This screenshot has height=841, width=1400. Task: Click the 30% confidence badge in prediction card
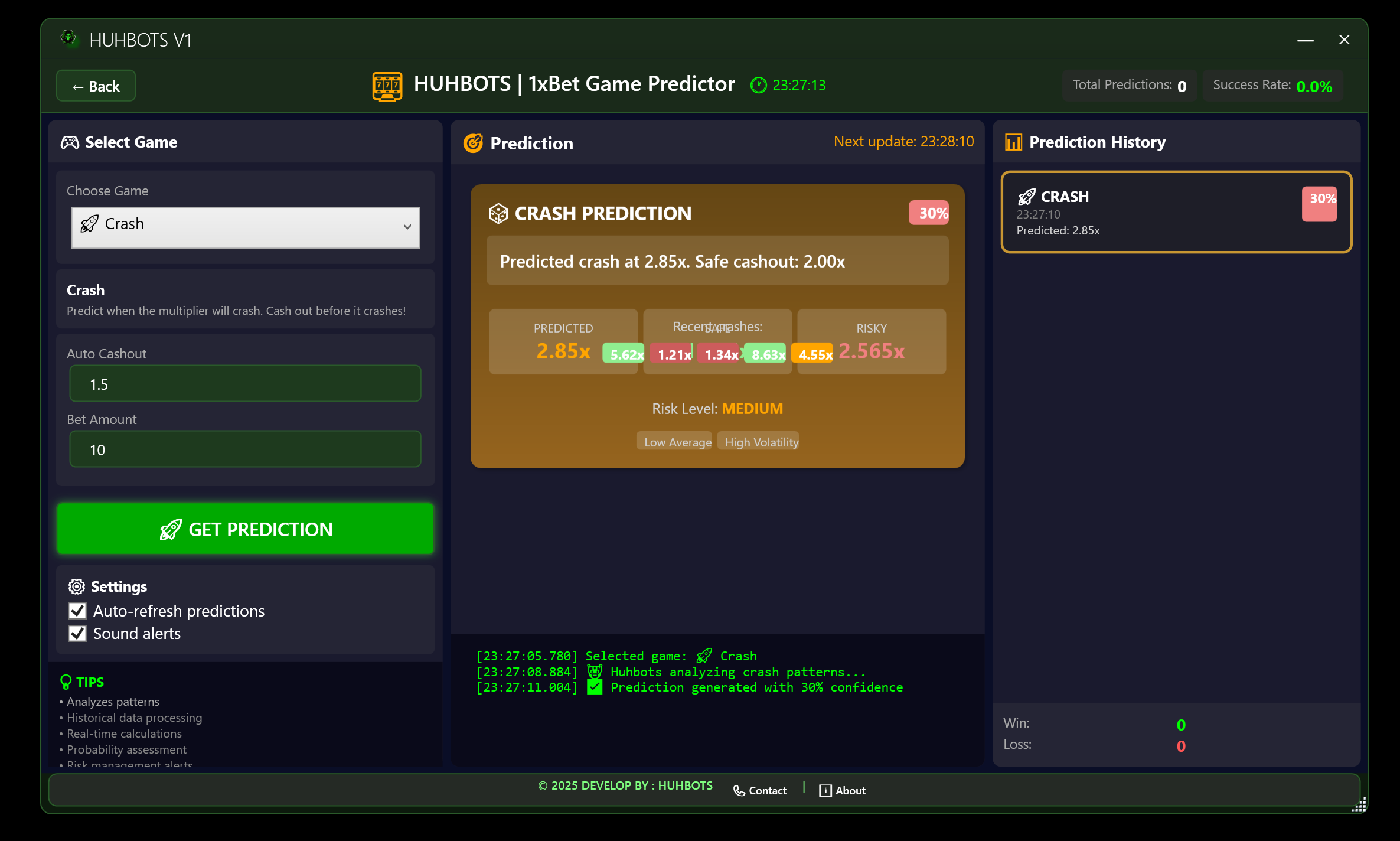pyautogui.click(x=929, y=213)
